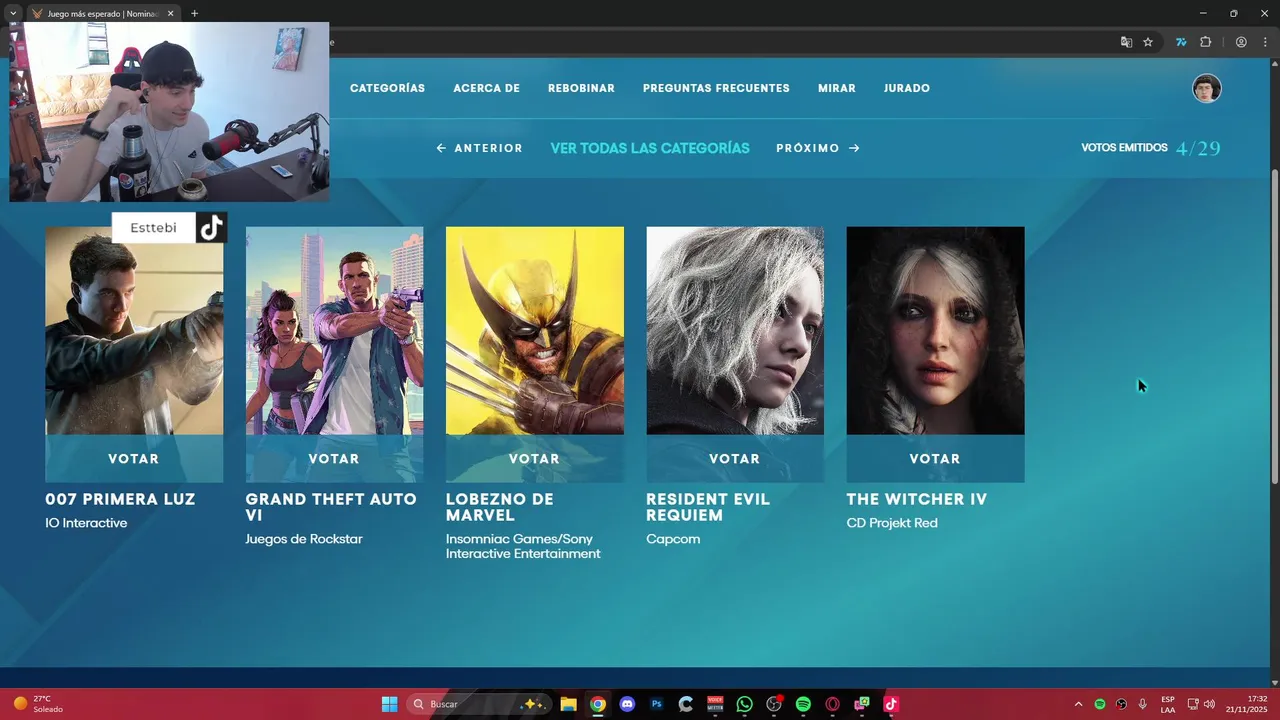
Task: Open the Chrome three-dot menu
Action: [1265, 42]
